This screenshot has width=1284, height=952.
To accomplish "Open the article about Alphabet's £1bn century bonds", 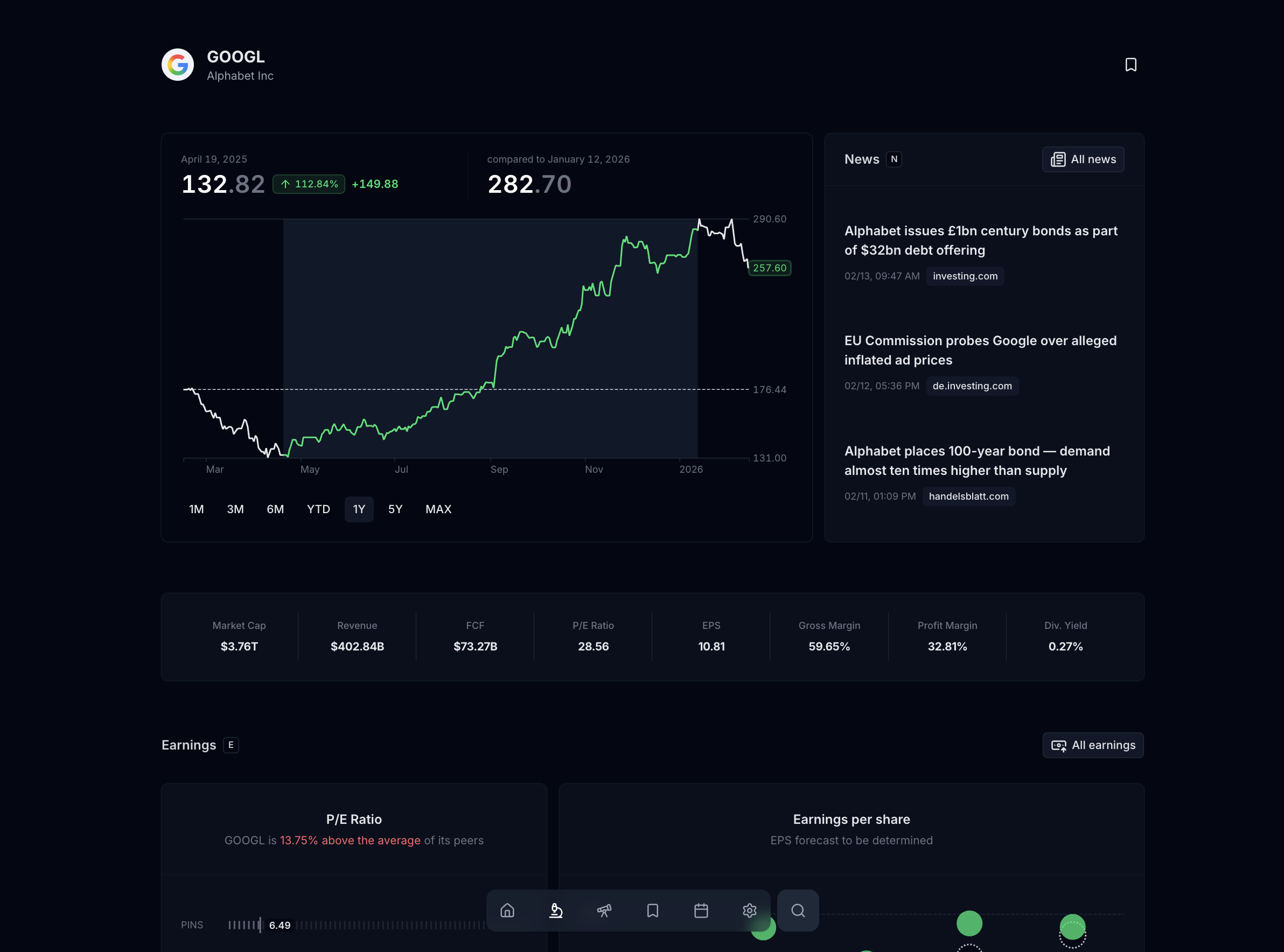I will (x=980, y=240).
